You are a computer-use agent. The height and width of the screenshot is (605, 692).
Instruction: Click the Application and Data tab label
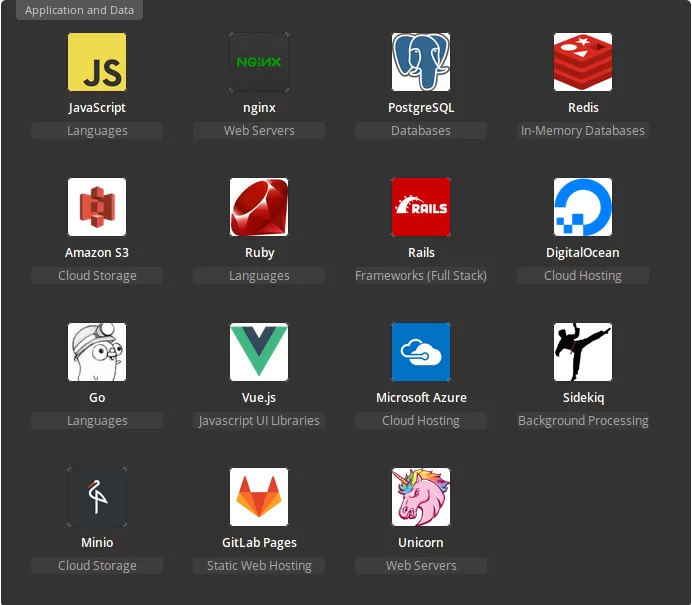coord(79,10)
